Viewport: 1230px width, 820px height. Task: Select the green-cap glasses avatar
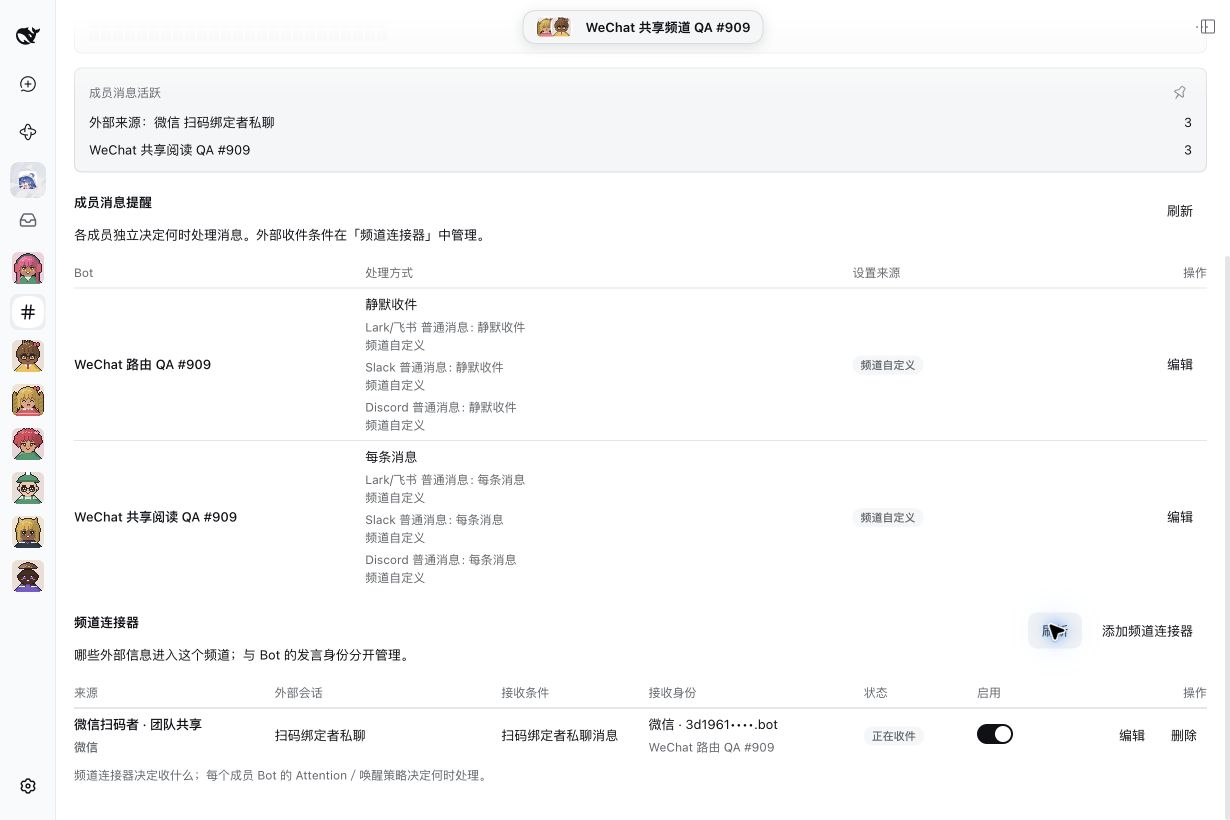tap(28, 488)
